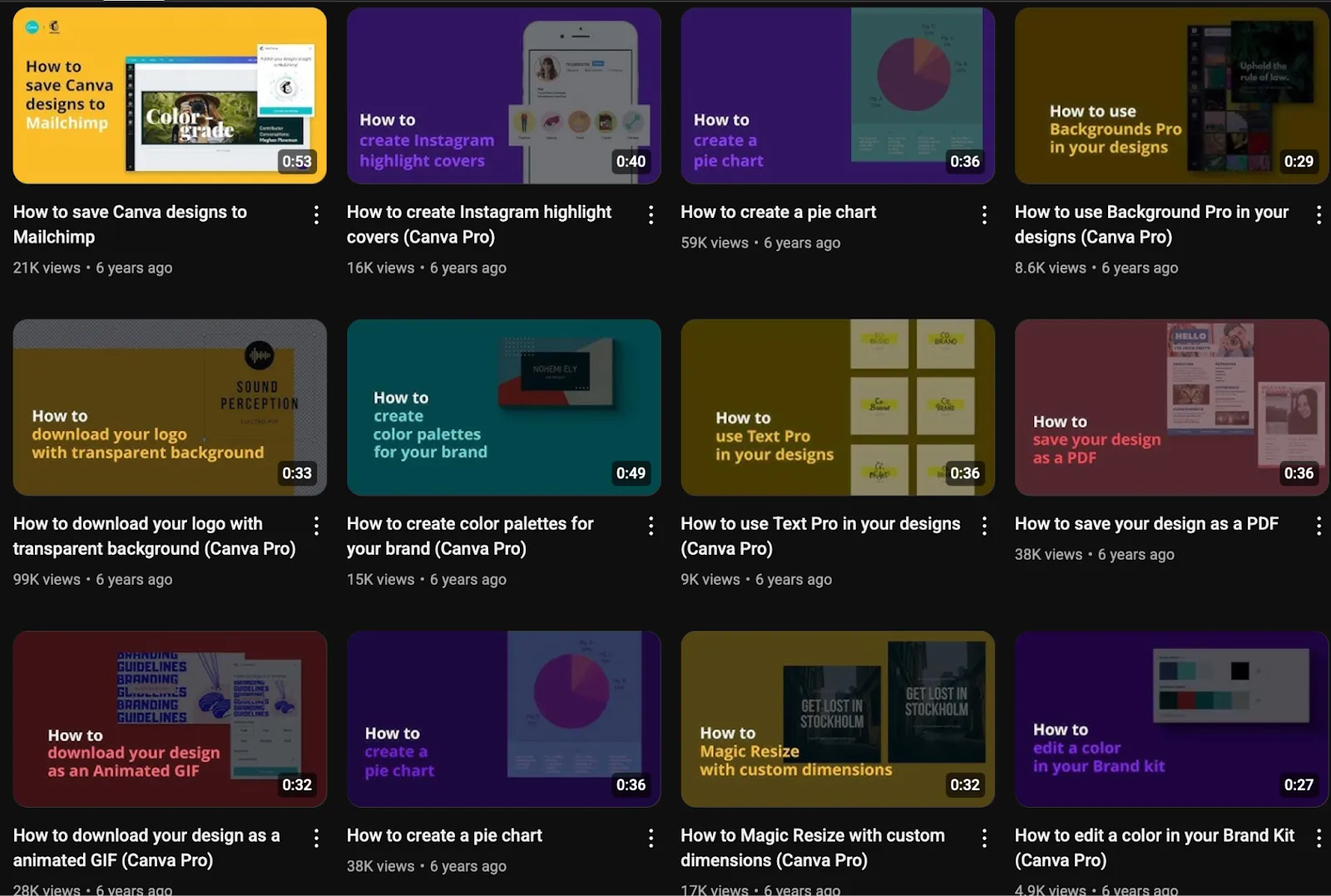Open options menu for 'animated GIF' video
The width and height of the screenshot is (1331, 896).
coord(316,838)
